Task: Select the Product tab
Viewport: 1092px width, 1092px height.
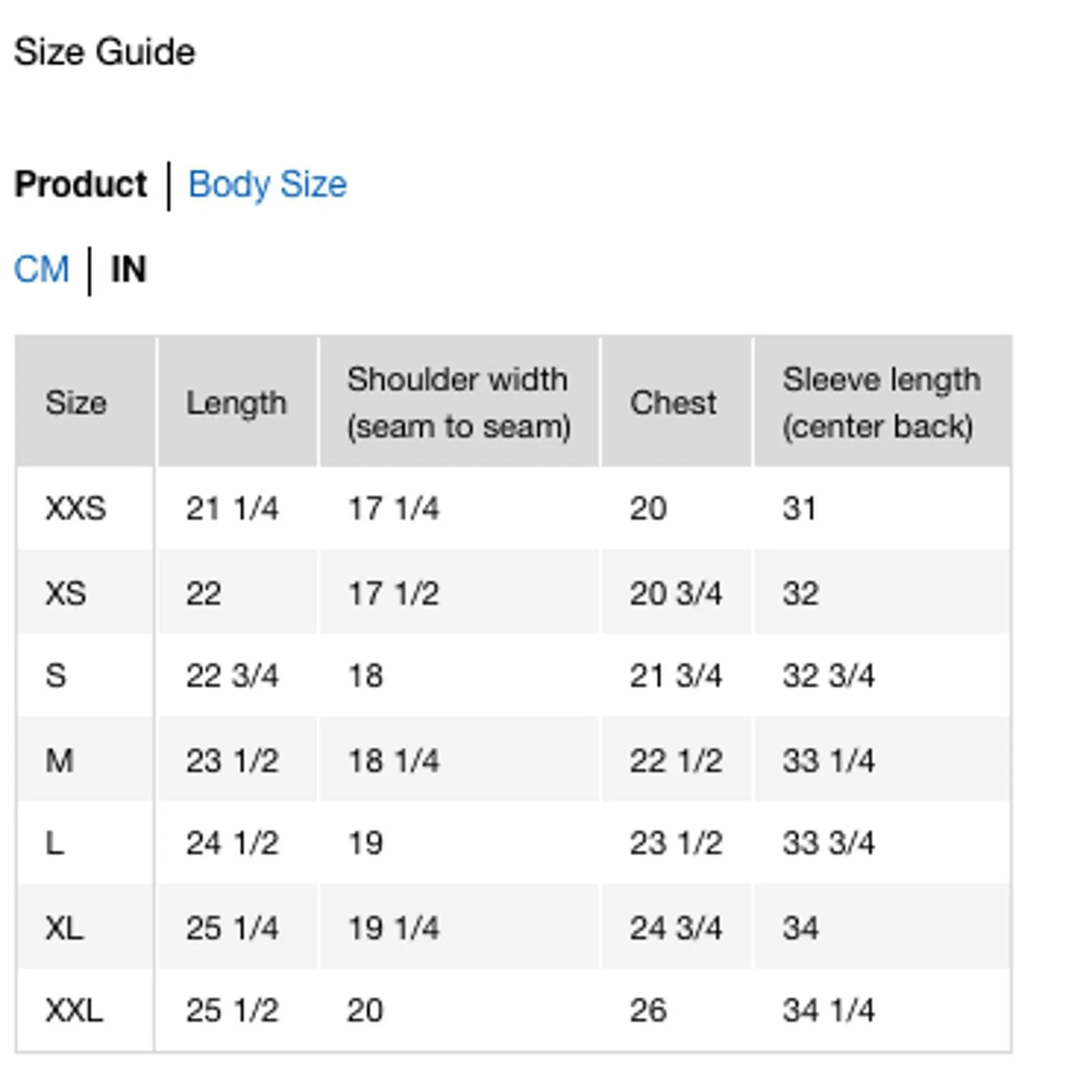Action: click(x=81, y=184)
